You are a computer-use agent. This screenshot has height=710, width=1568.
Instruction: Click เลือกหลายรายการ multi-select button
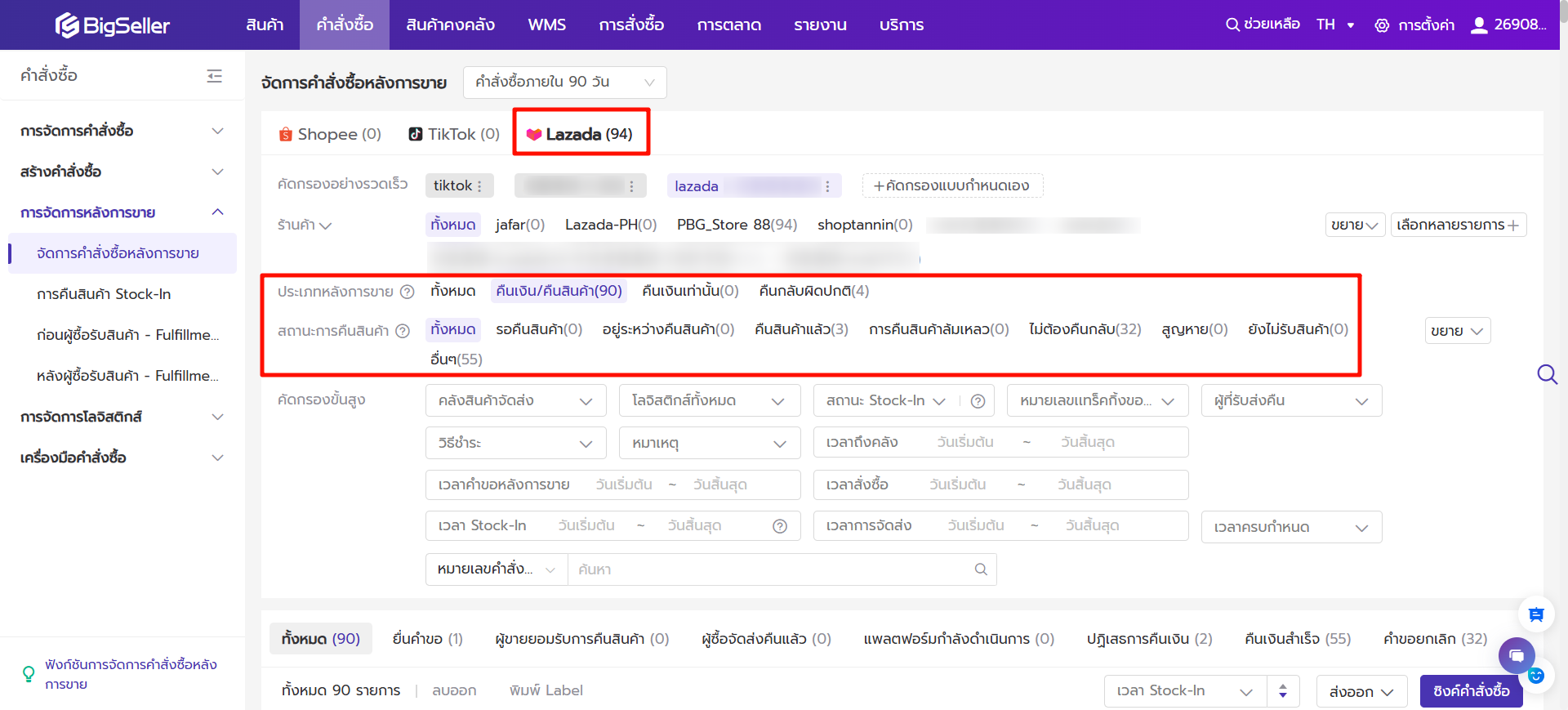(x=1458, y=225)
